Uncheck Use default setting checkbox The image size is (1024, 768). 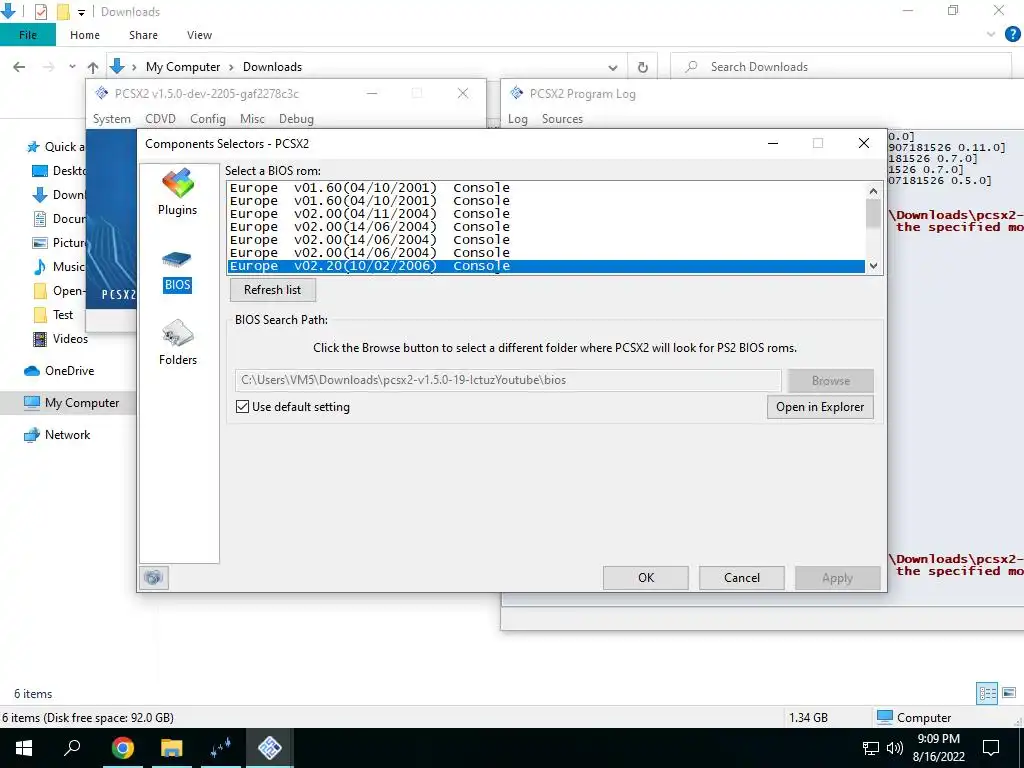242,406
